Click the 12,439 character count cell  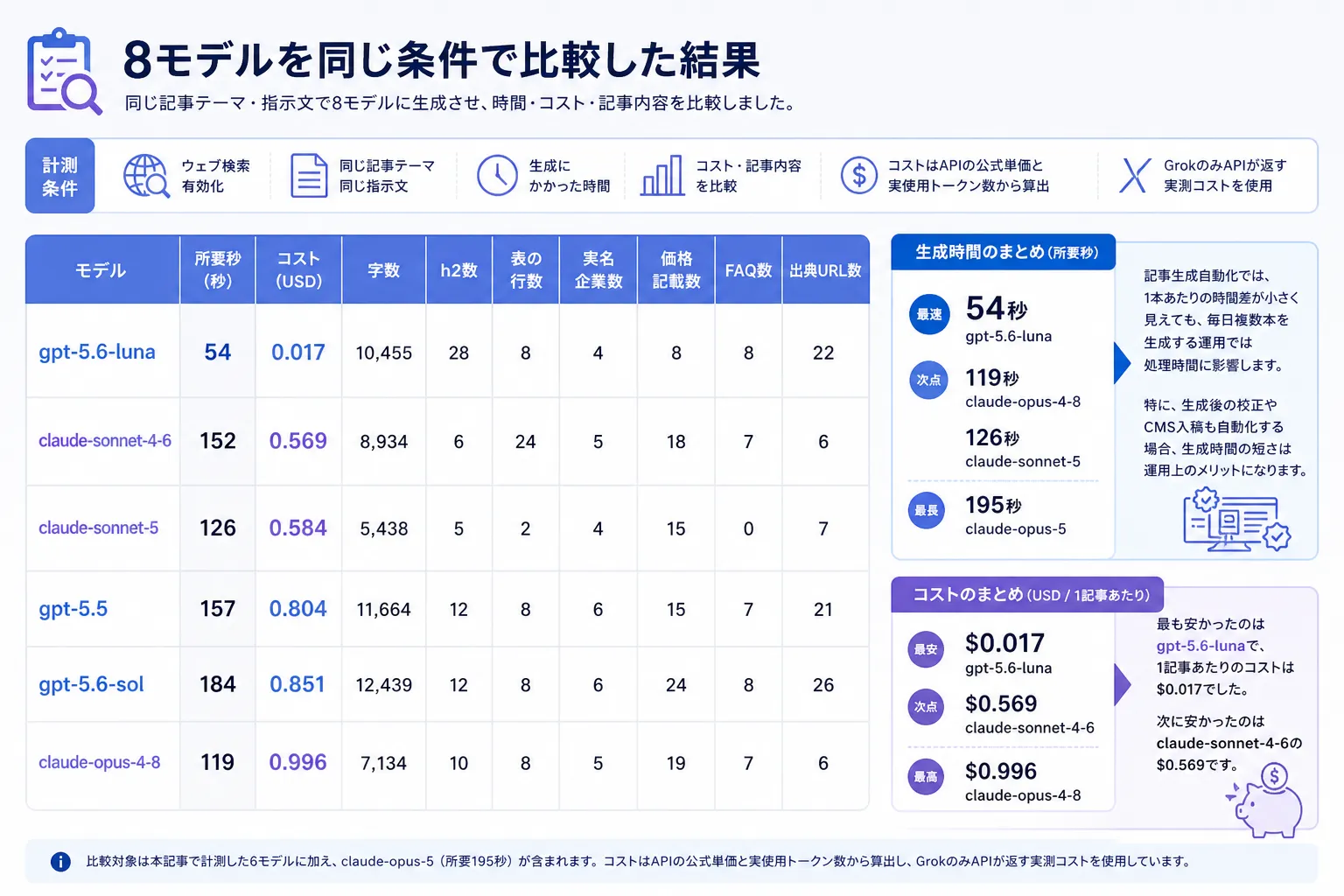tap(384, 685)
